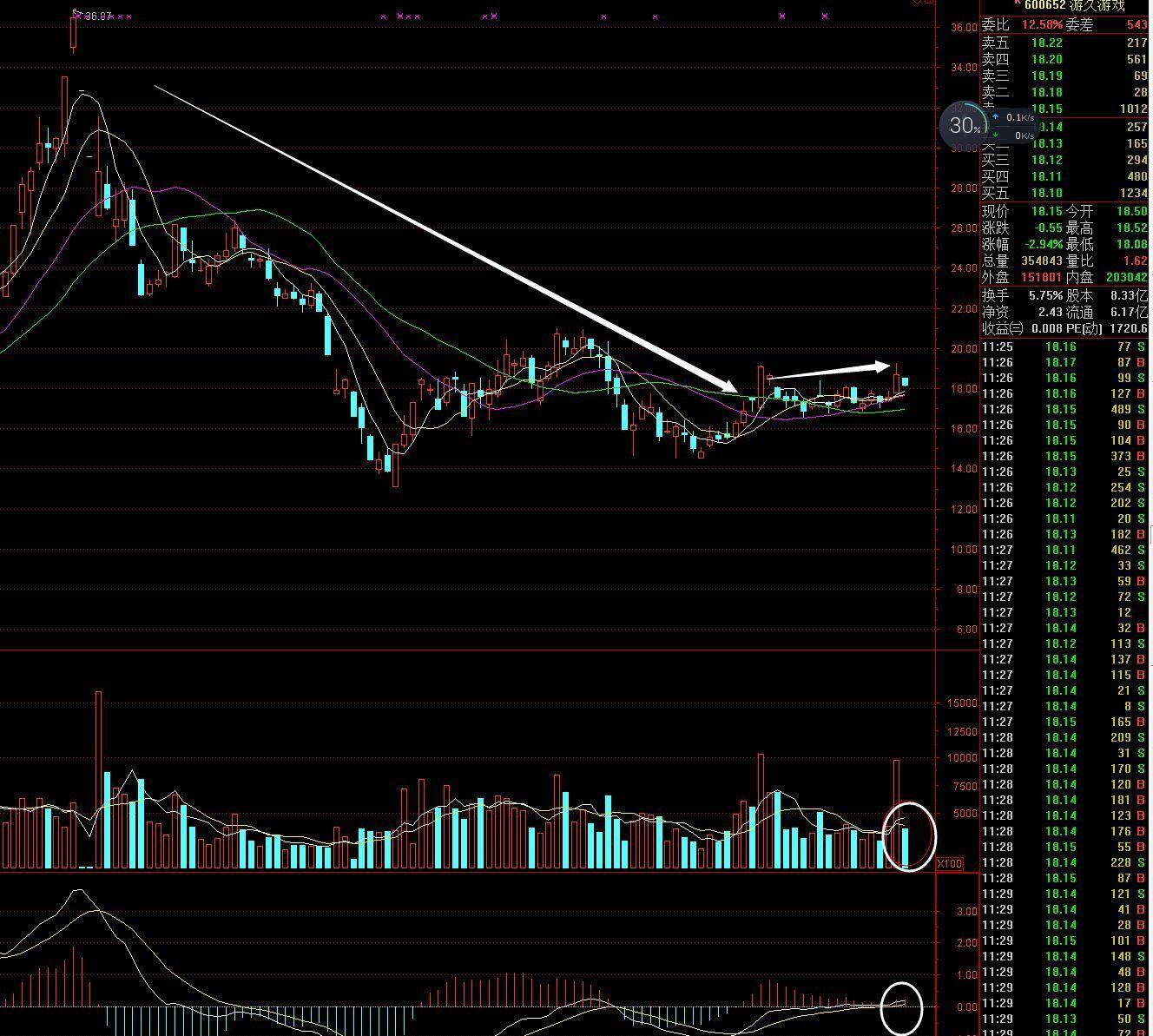Click the 流通 6.17亿 field
Viewport: 1153px width, 1036px height.
point(1107,312)
